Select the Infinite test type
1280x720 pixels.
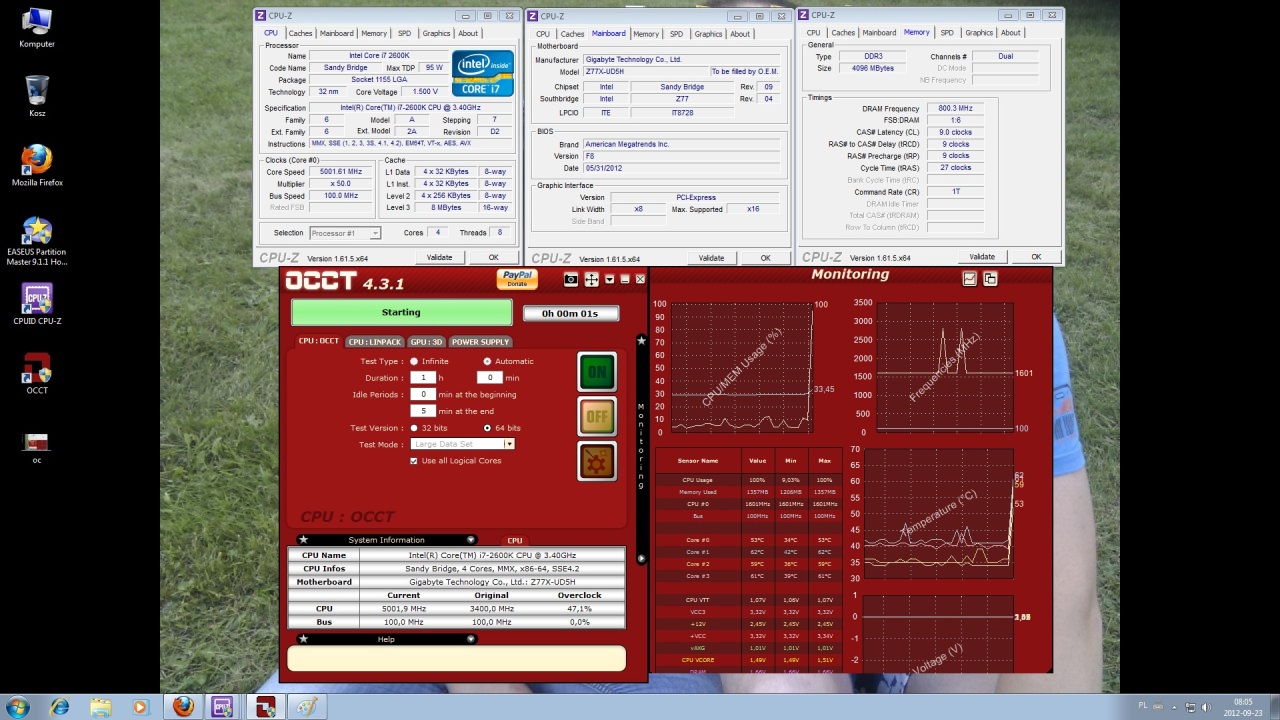414,361
